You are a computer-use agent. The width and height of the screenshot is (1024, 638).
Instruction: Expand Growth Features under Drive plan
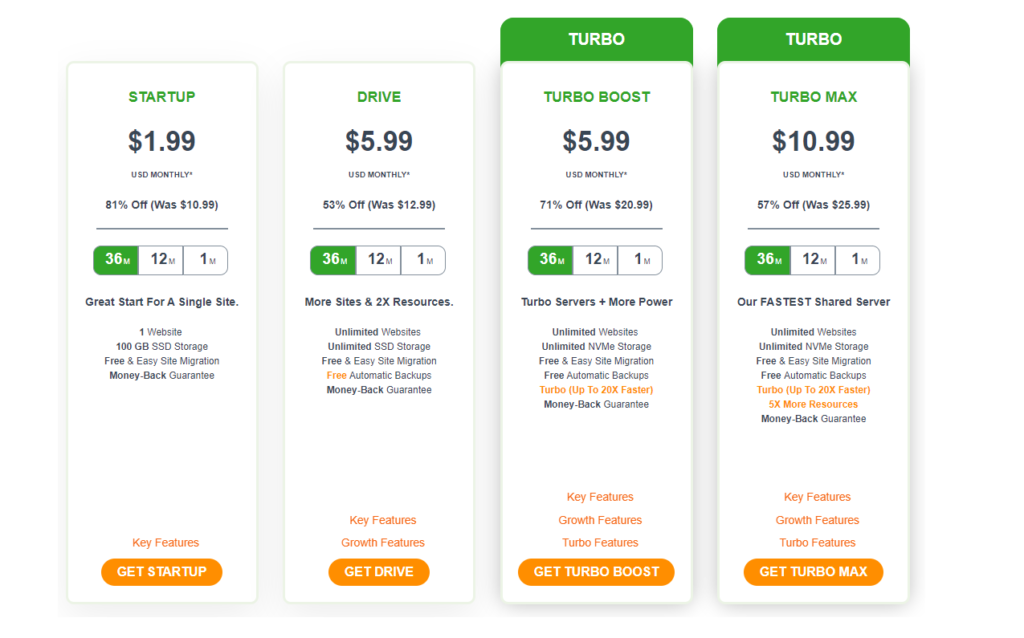(x=383, y=543)
